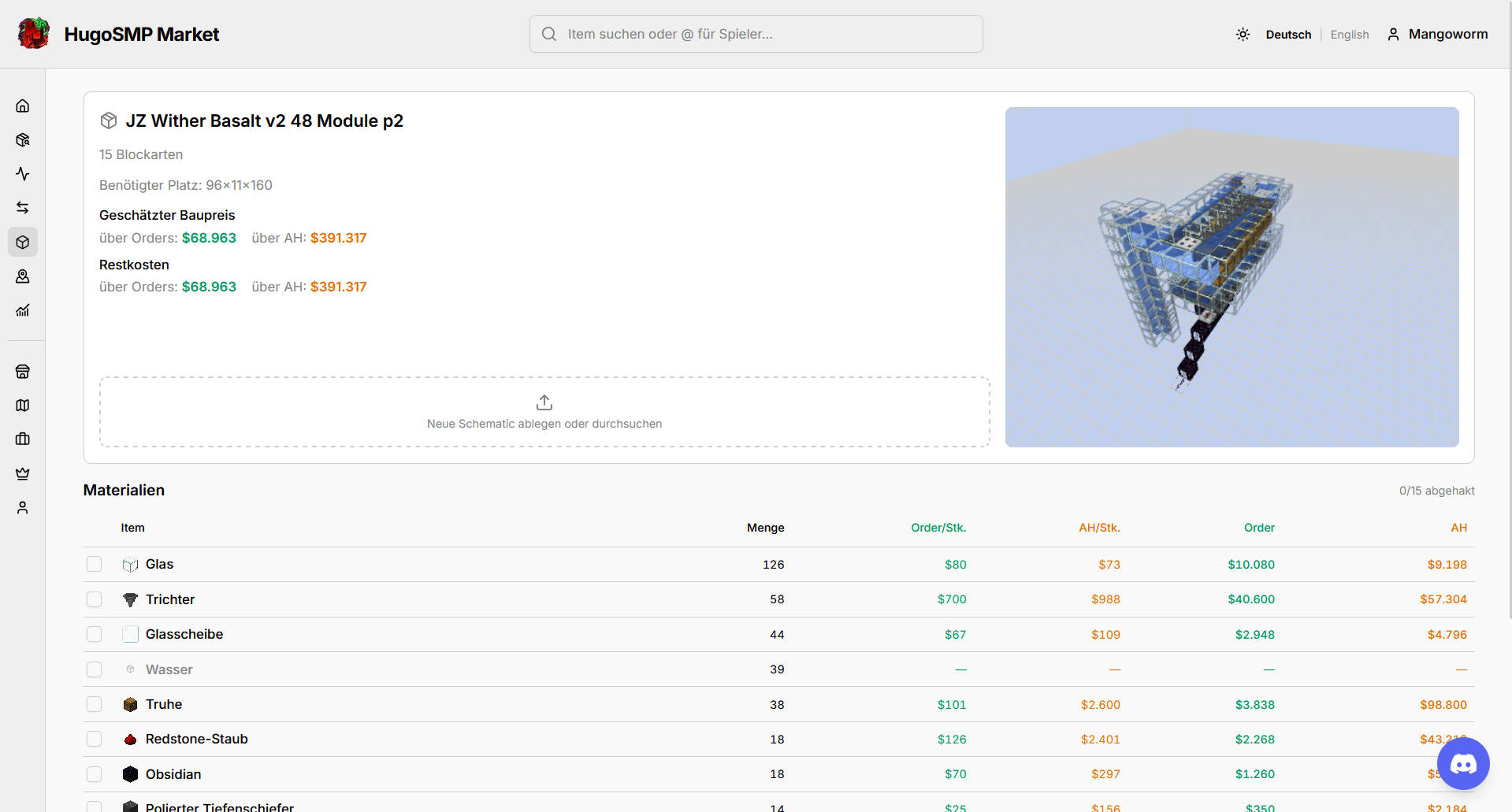This screenshot has height=812, width=1512.
Task: Open the Glasscheibe item name
Action: click(184, 634)
